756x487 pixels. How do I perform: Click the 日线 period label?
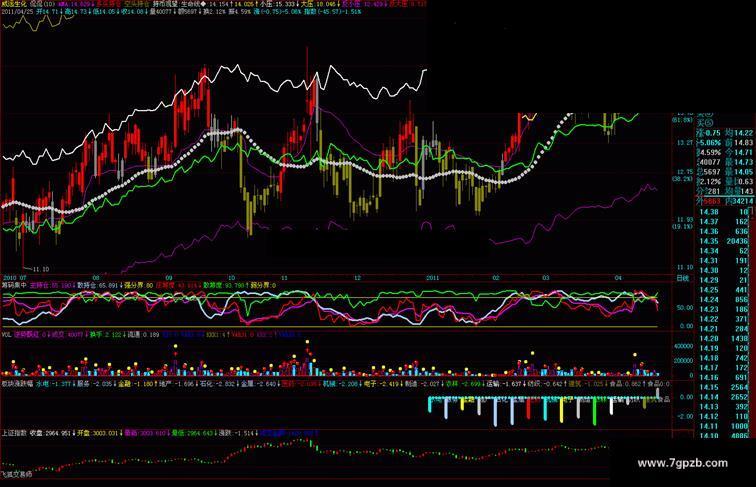[x=683, y=278]
